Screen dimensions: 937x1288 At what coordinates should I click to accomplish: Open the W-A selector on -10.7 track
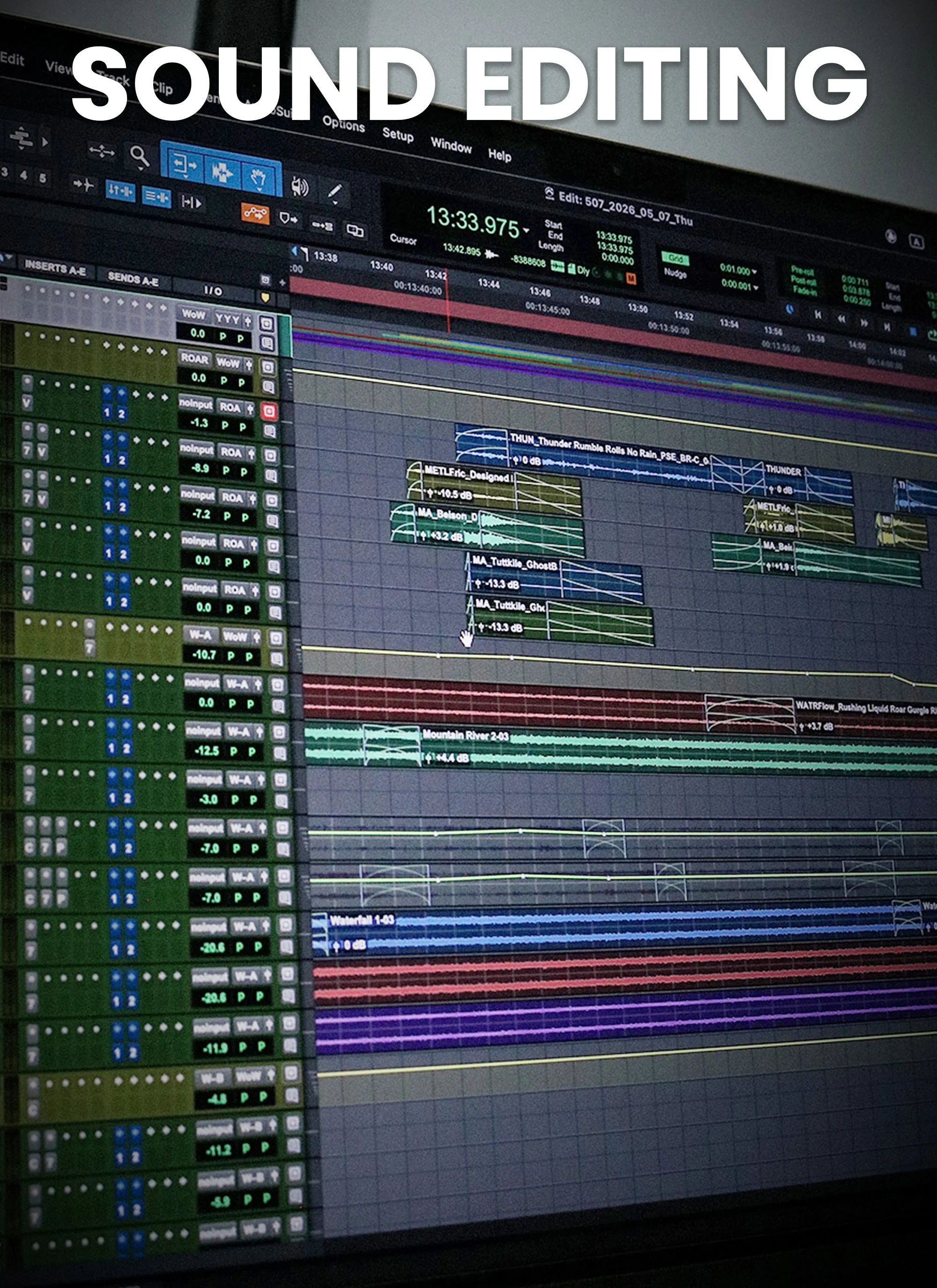(x=200, y=634)
